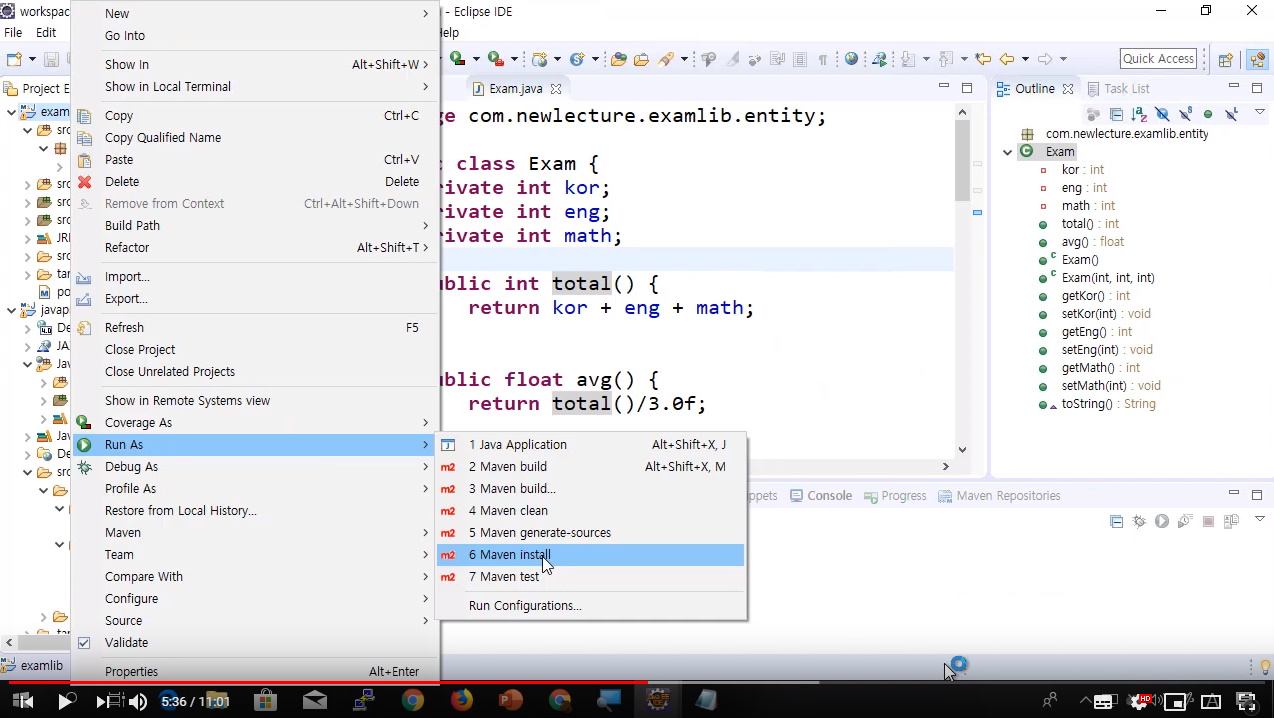
Task: Open the Outline view menu triangle
Action: pyautogui.click(x=1260, y=112)
